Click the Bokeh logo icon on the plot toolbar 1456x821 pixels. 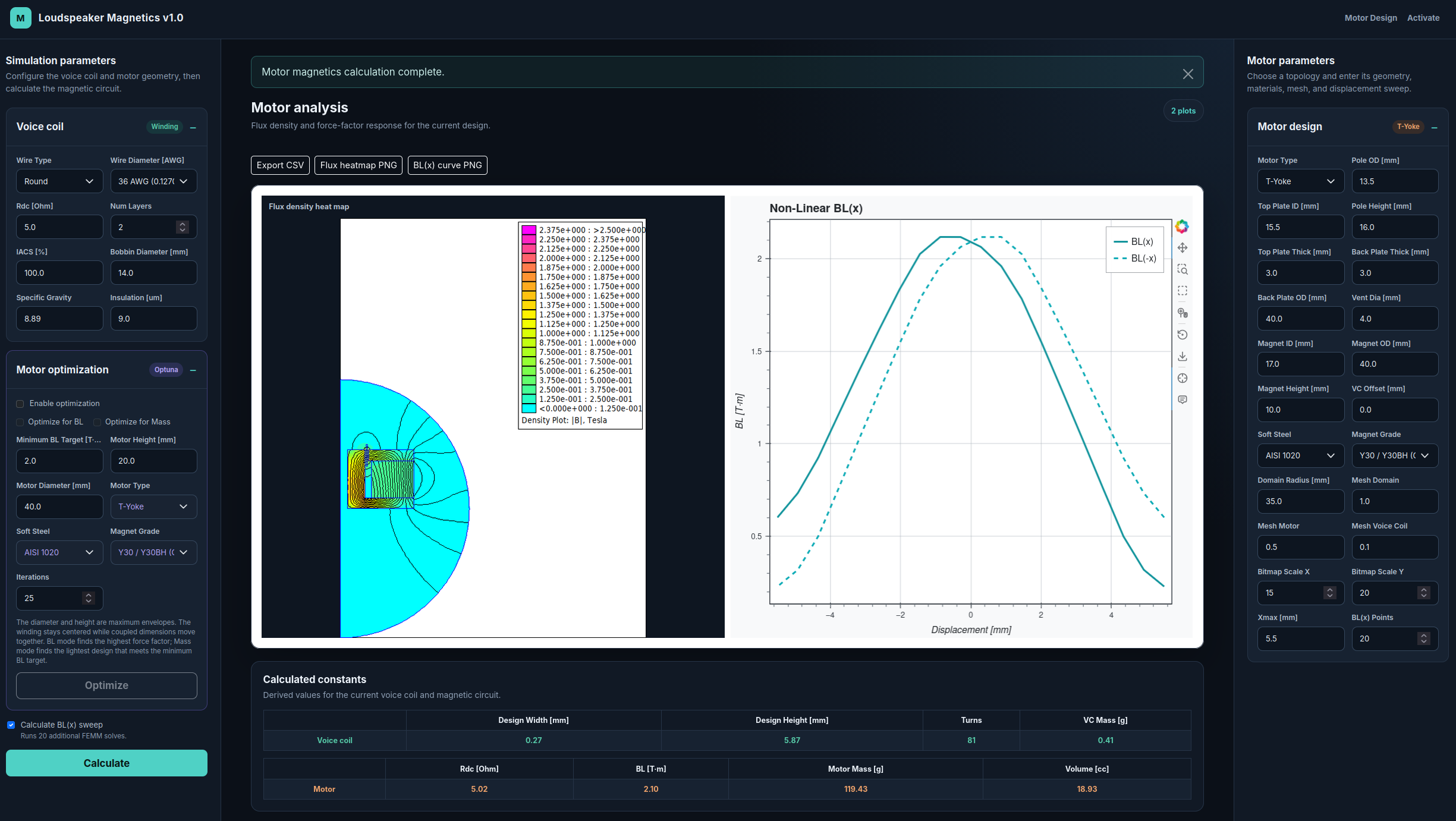(x=1182, y=227)
